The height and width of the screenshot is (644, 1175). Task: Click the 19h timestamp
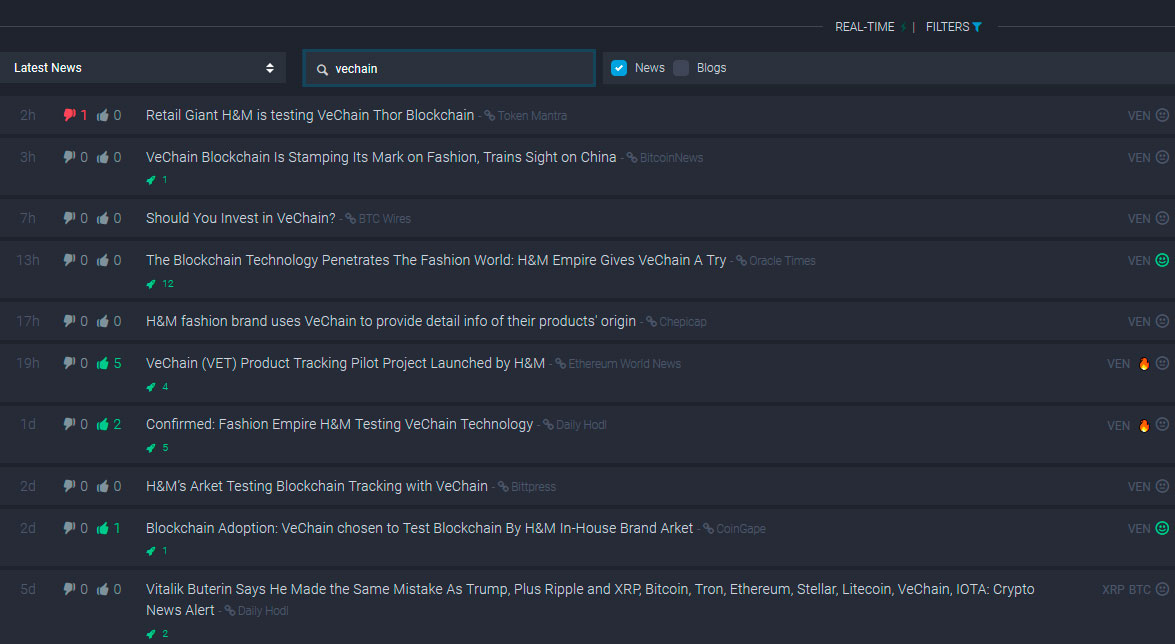pyautogui.click(x=27, y=363)
